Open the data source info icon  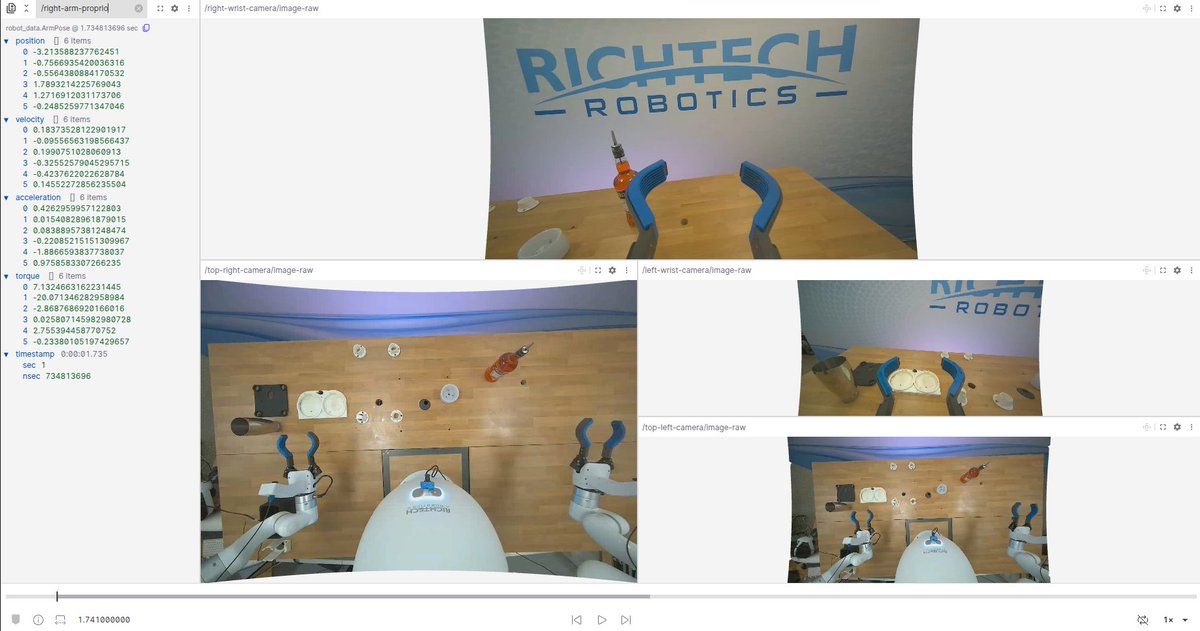[38, 620]
